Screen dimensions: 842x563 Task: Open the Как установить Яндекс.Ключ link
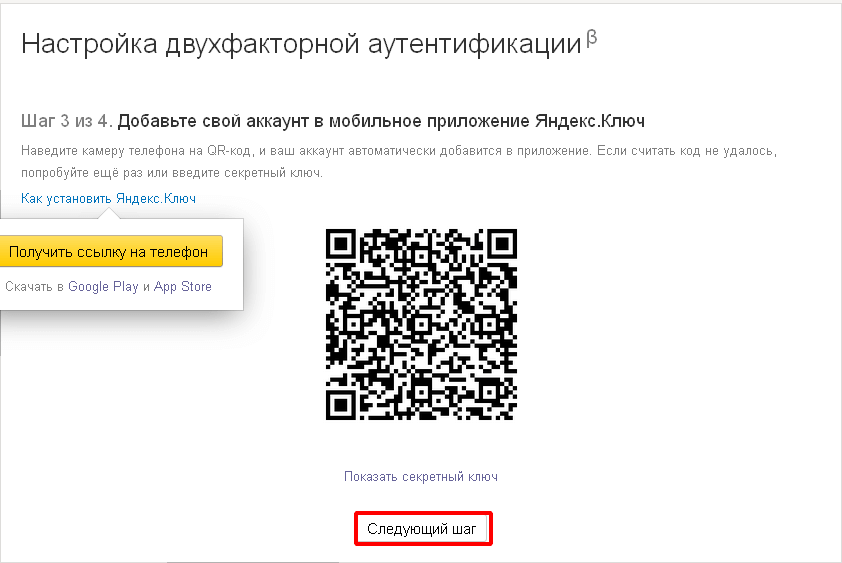pyautogui.click(x=108, y=198)
